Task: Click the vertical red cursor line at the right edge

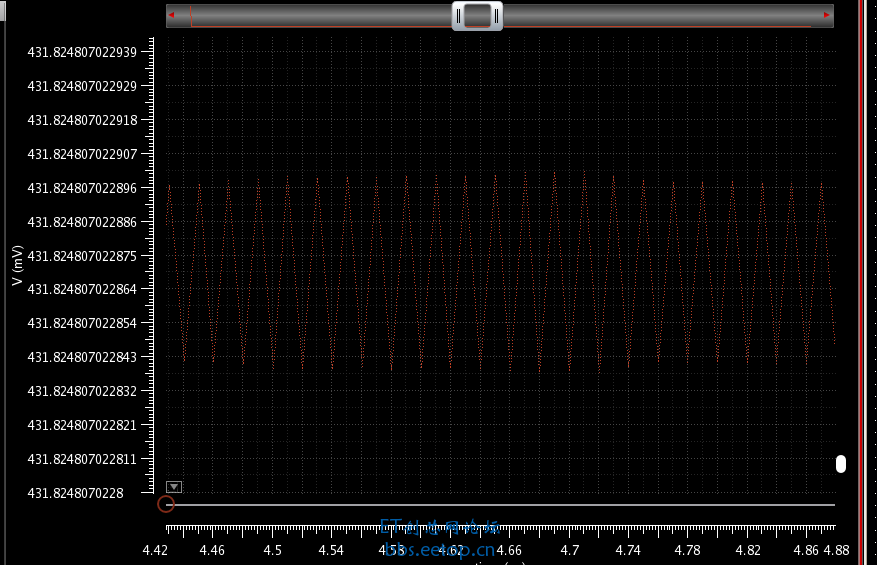Action: [x=861, y=282]
